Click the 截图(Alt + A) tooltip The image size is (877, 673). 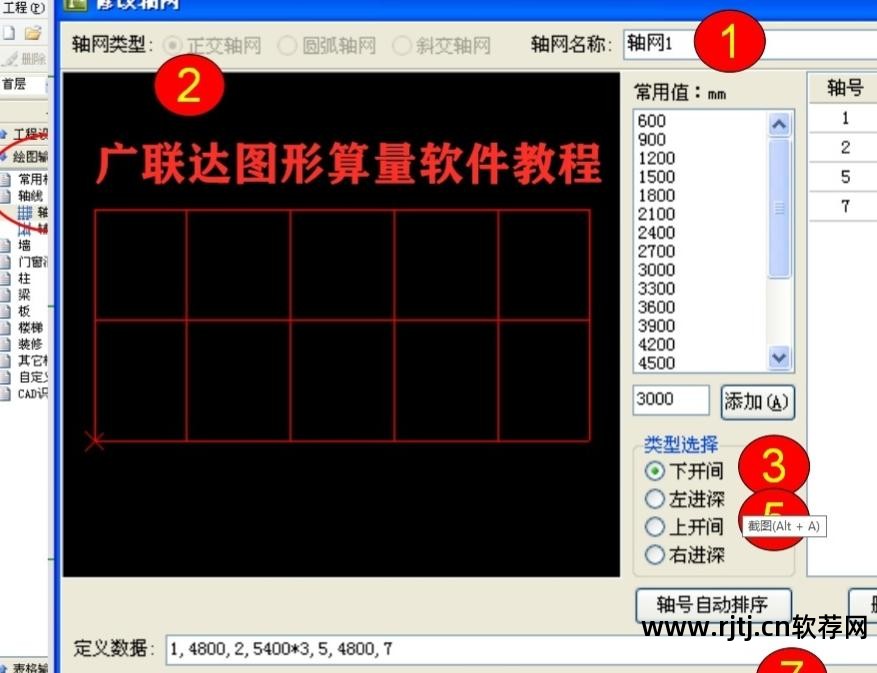[784, 526]
